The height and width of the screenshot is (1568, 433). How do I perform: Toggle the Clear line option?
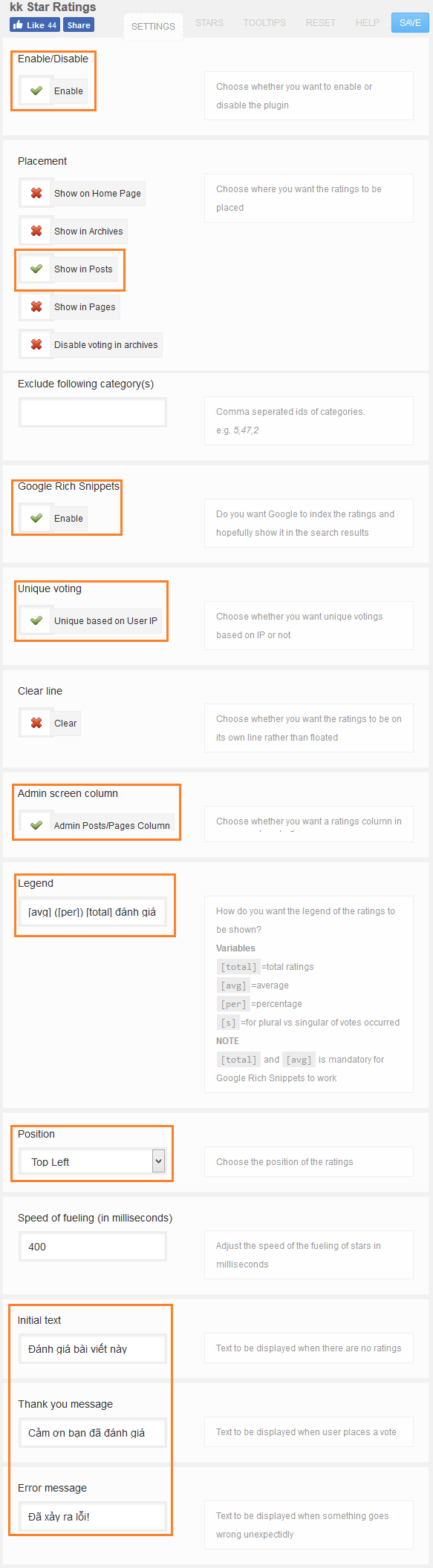(x=36, y=723)
